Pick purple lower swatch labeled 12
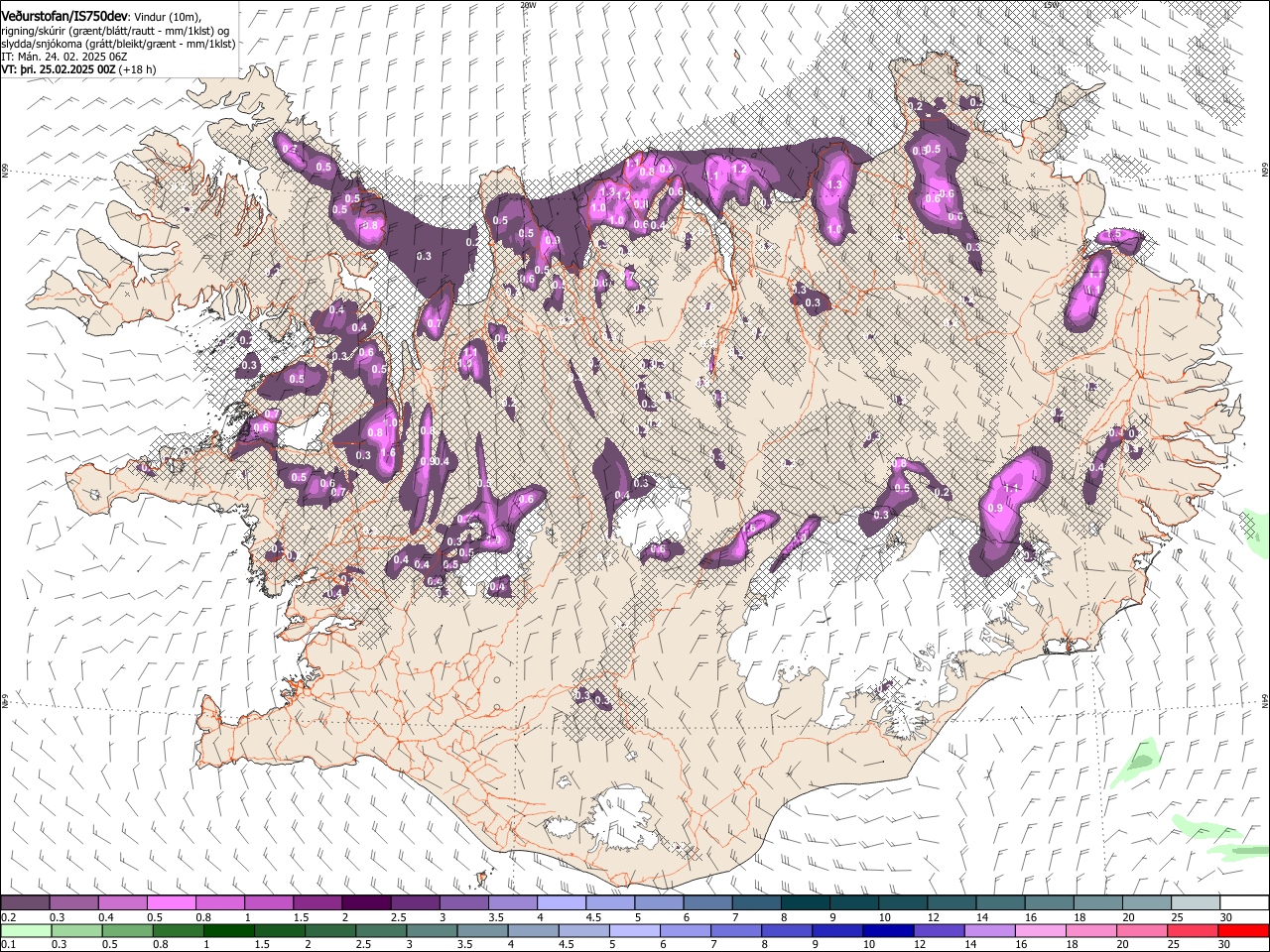 tap(940, 931)
